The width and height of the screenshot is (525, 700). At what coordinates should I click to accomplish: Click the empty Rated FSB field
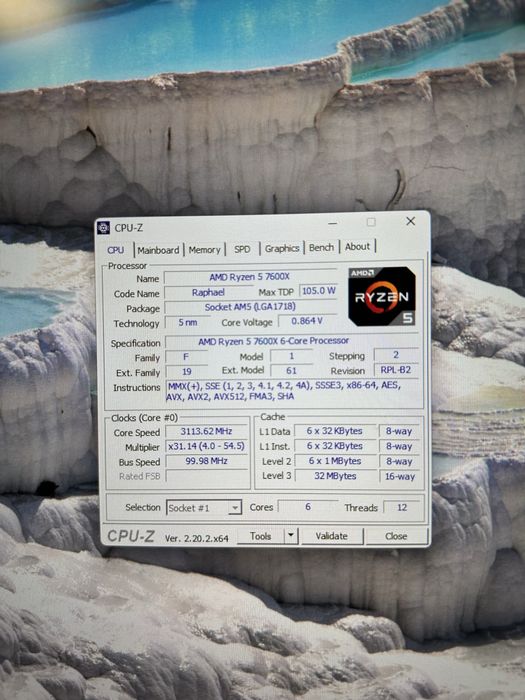[x=206, y=476]
